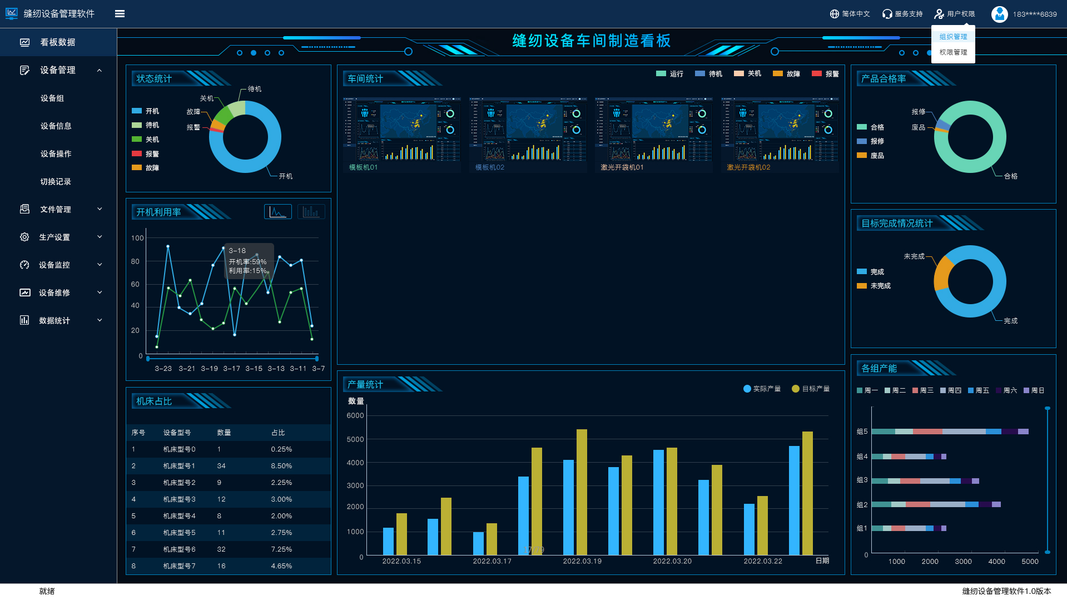Expand the 设备维修 chevron
Screen dimensions: 1067x600
(99, 293)
